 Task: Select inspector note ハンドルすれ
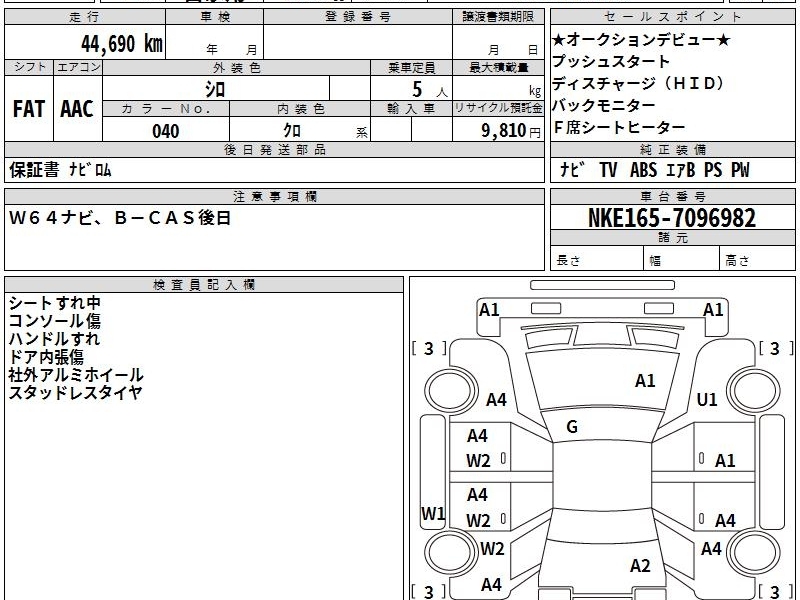(x=55, y=339)
